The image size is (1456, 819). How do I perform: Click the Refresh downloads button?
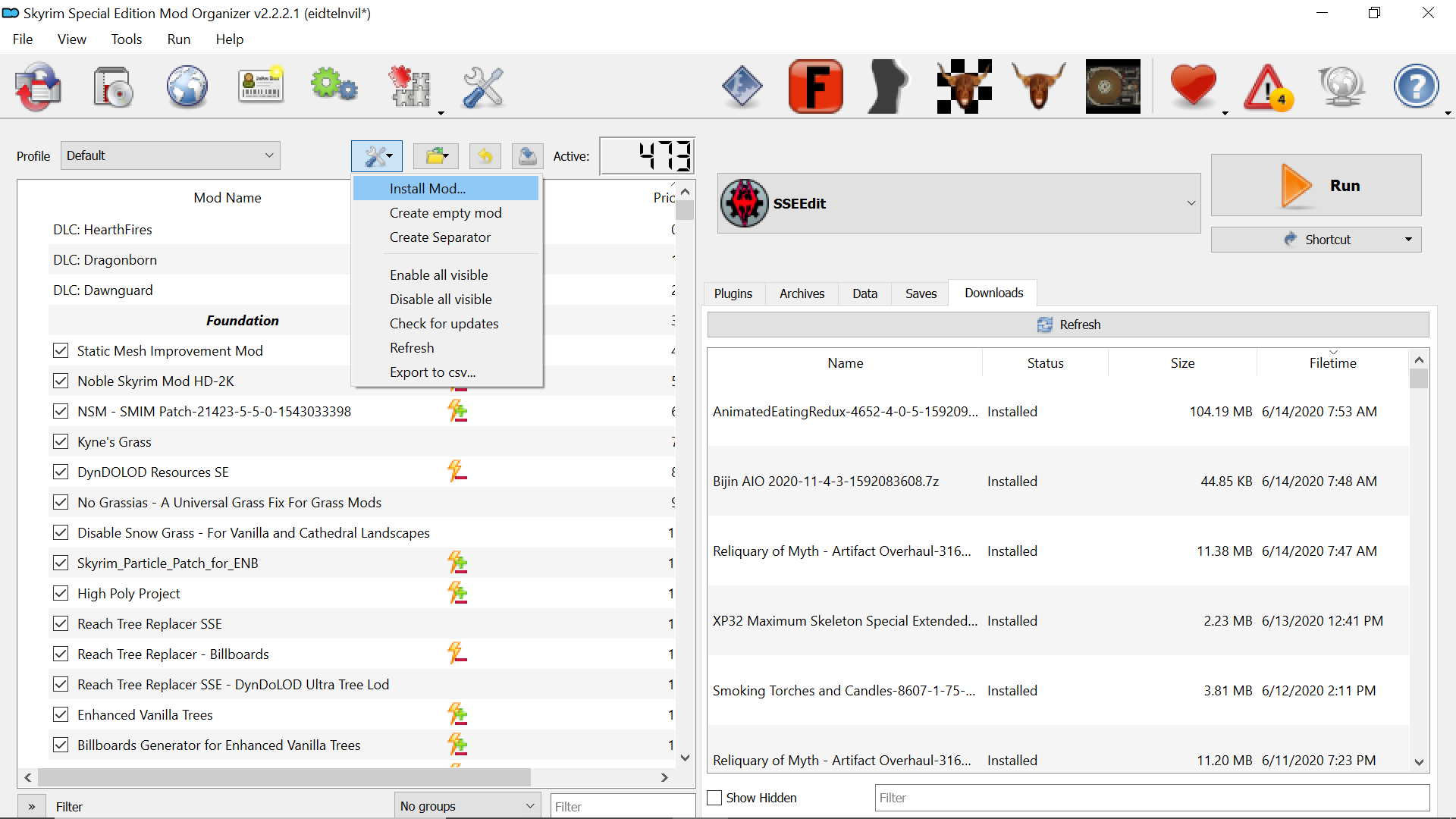(x=1068, y=325)
